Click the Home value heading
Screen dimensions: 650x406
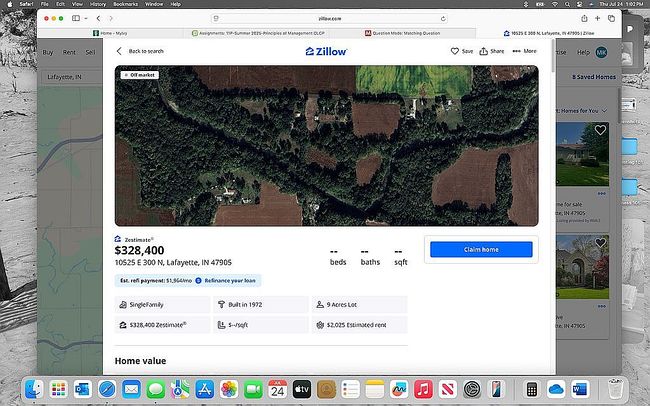click(x=140, y=361)
